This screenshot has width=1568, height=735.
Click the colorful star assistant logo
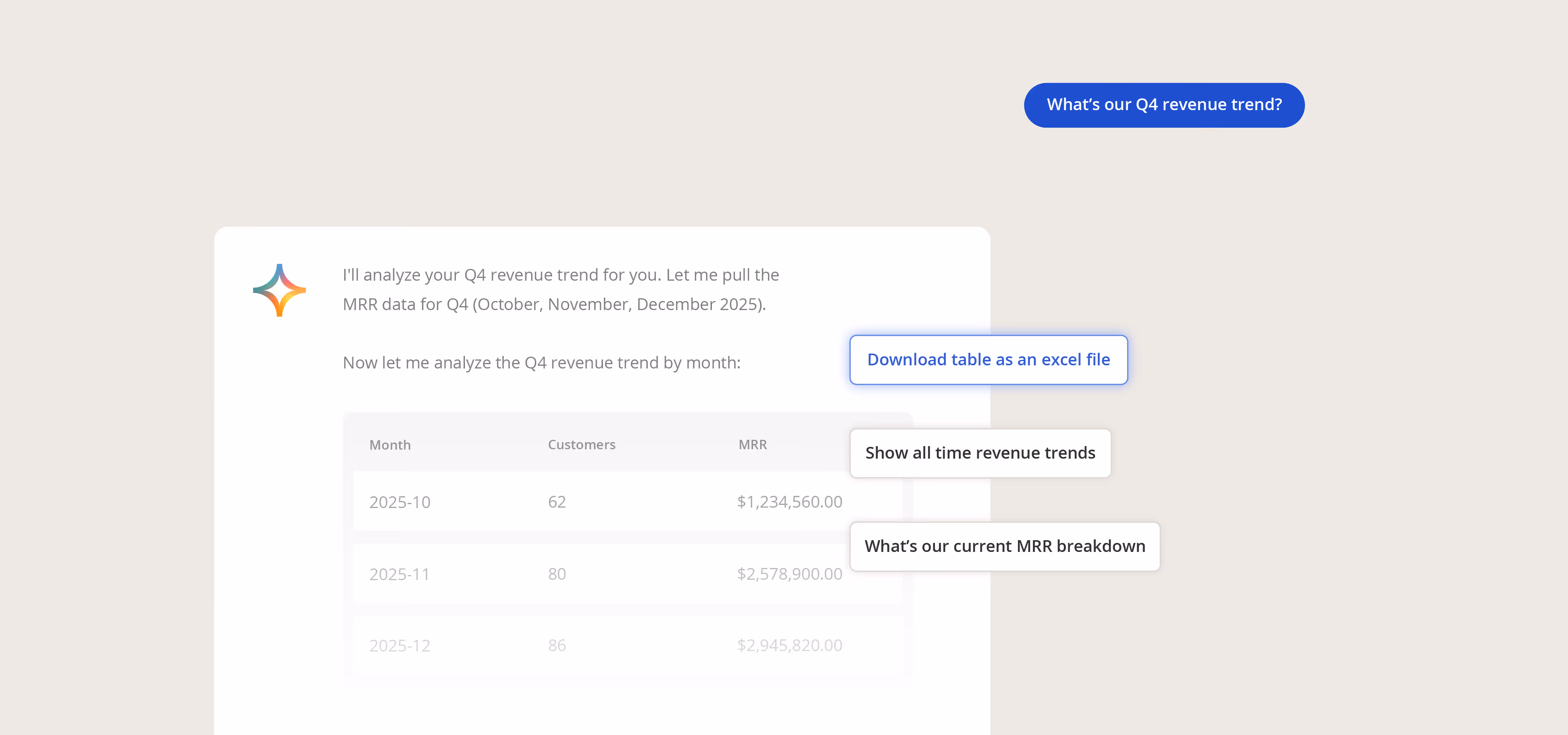point(279,290)
